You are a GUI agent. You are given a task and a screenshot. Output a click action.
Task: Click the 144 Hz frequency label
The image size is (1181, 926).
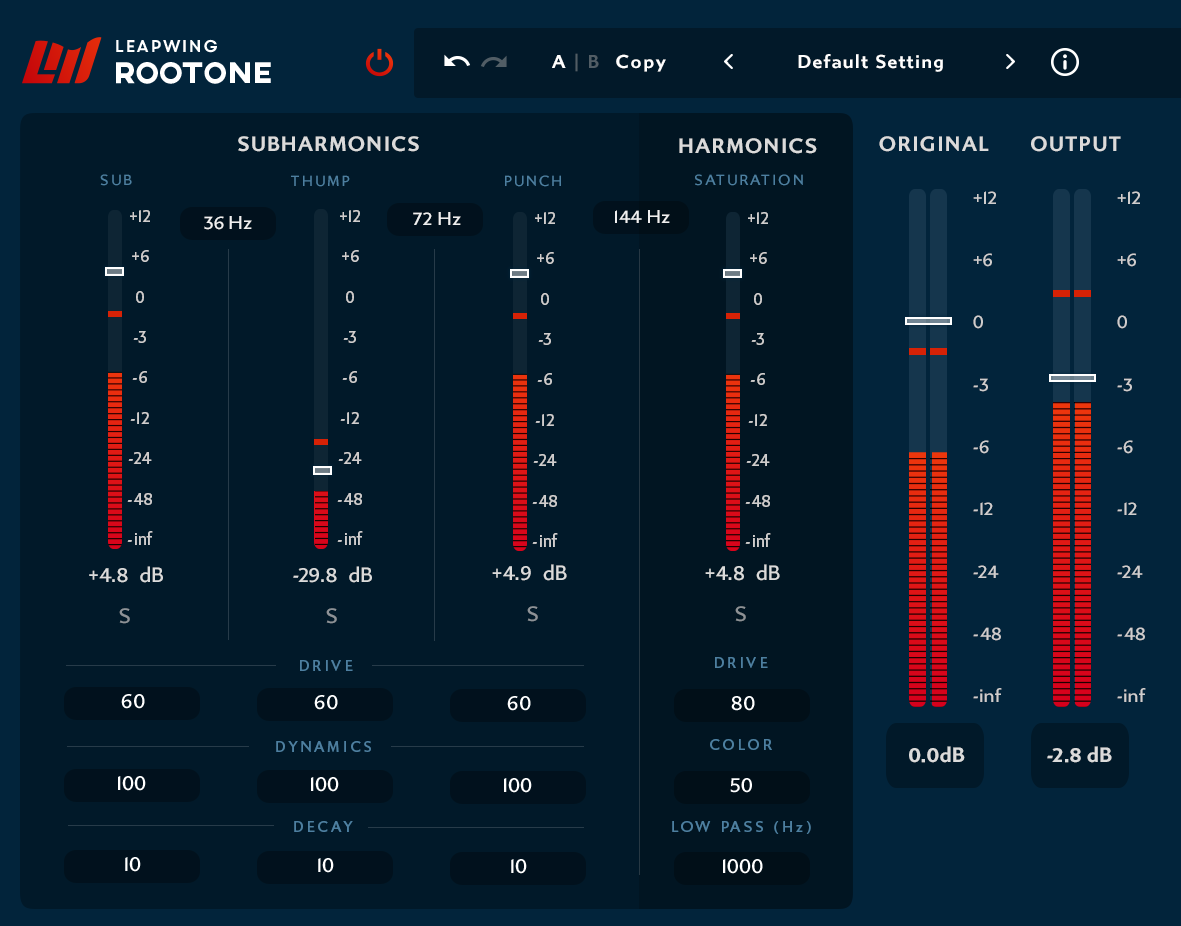640,217
